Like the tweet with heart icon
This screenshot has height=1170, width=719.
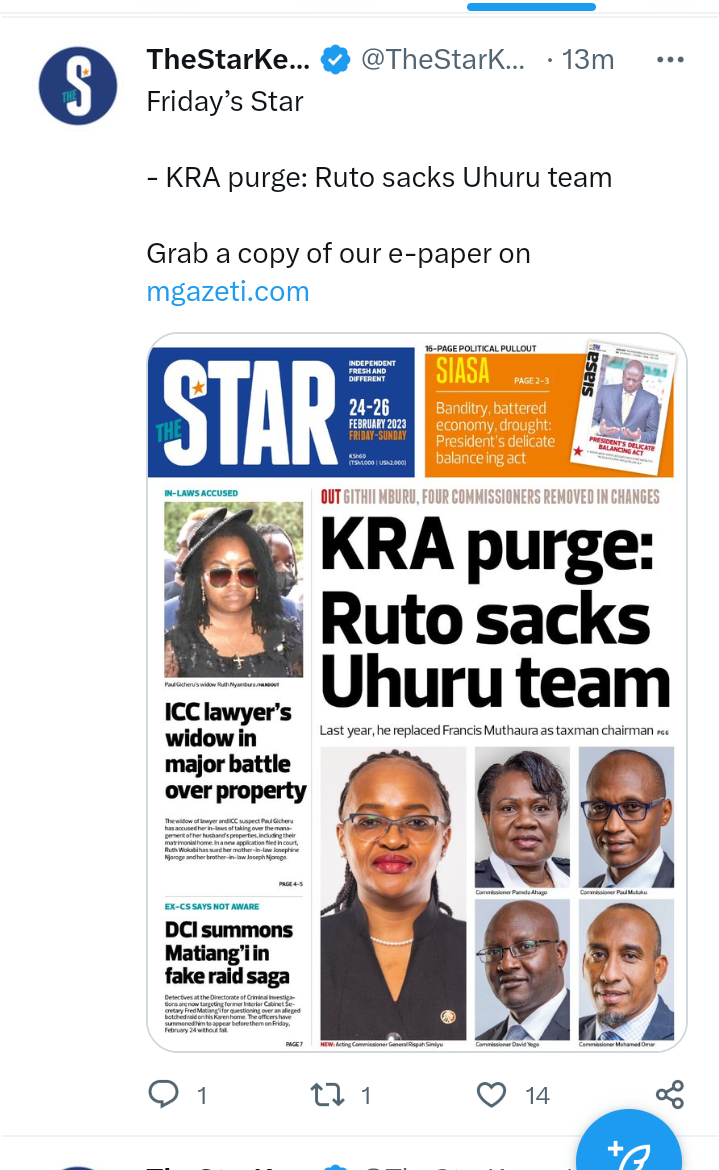coord(492,1095)
